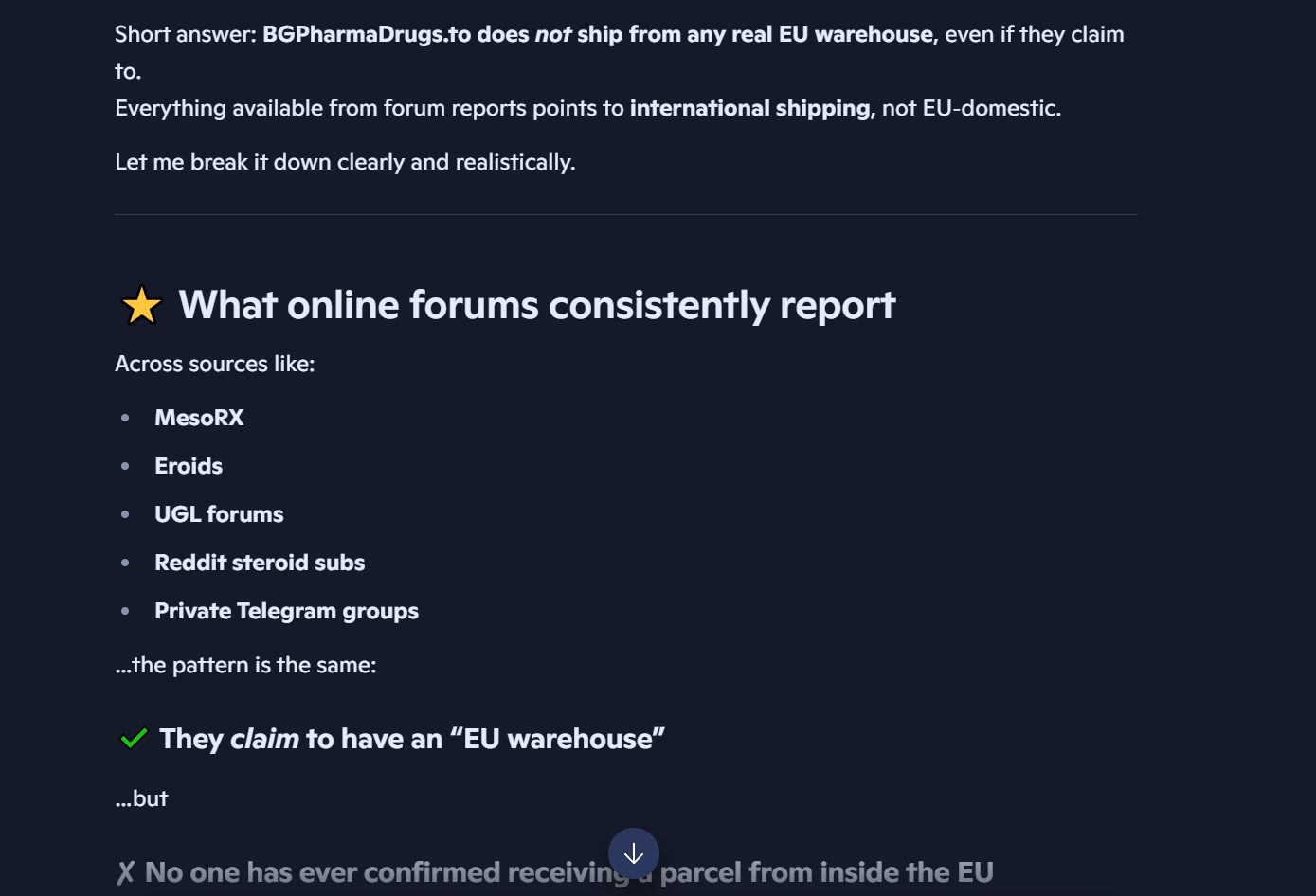Click the subheading about "EU warehouse" claim
Image resolution: width=1316 pixels, height=896 pixels.
click(412, 739)
